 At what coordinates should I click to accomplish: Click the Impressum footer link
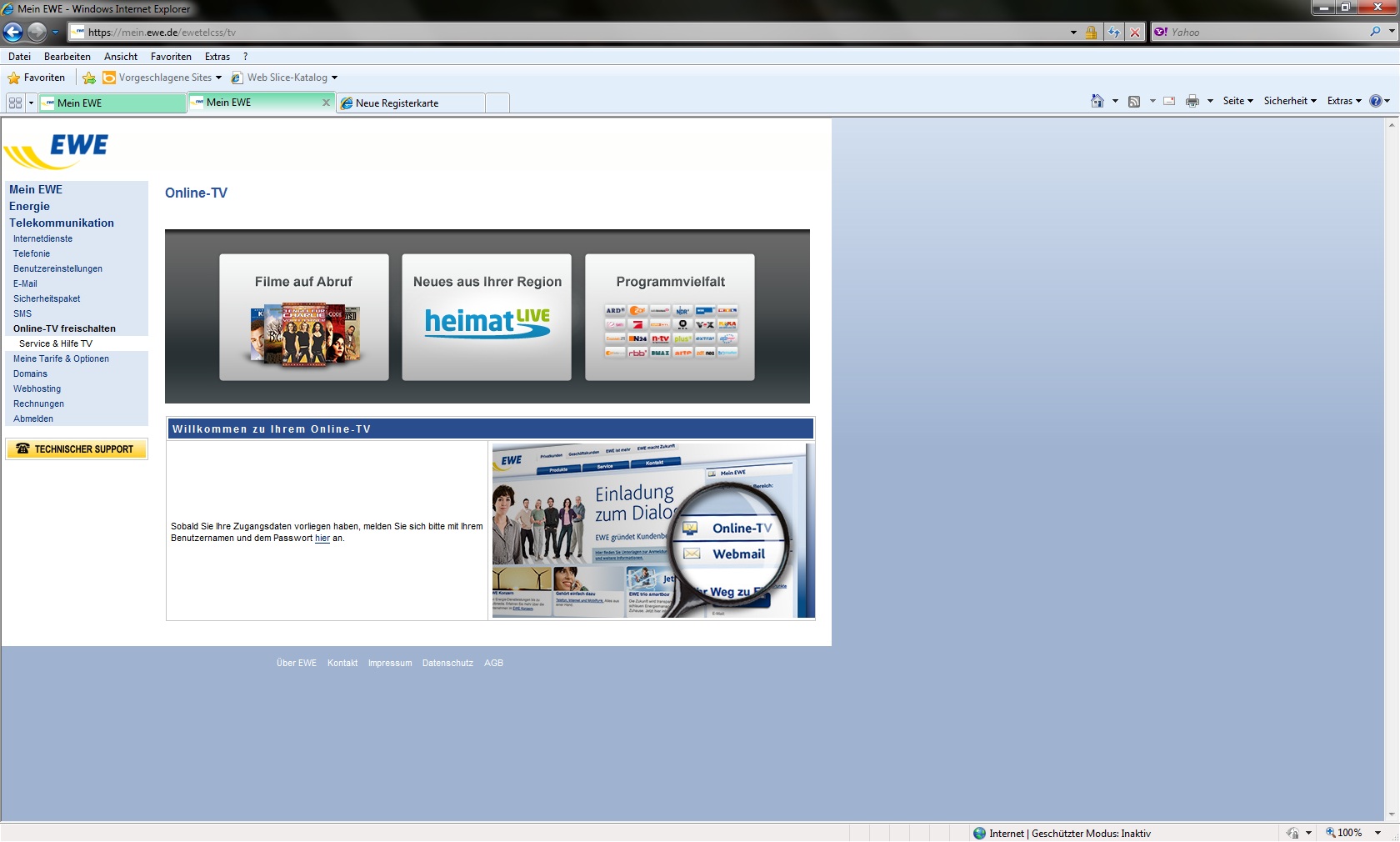coord(390,663)
